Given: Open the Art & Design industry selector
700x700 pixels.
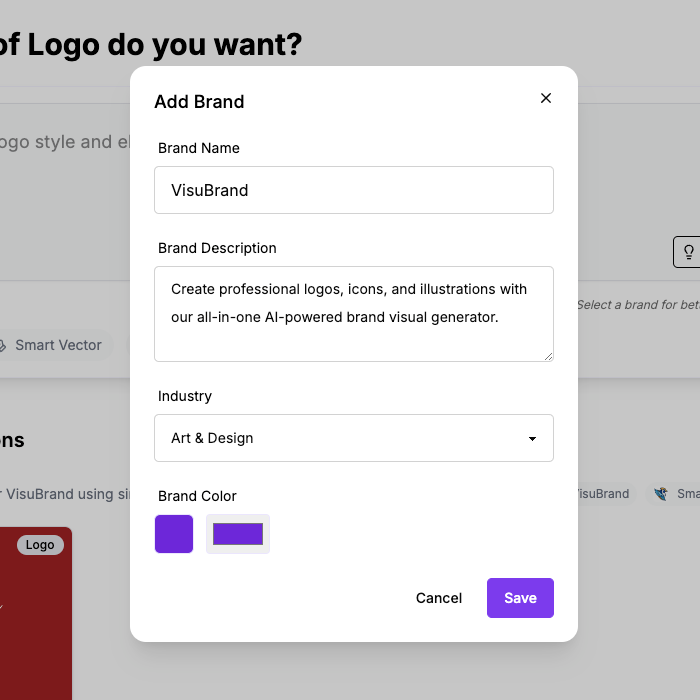Looking at the screenshot, I should click(353, 438).
